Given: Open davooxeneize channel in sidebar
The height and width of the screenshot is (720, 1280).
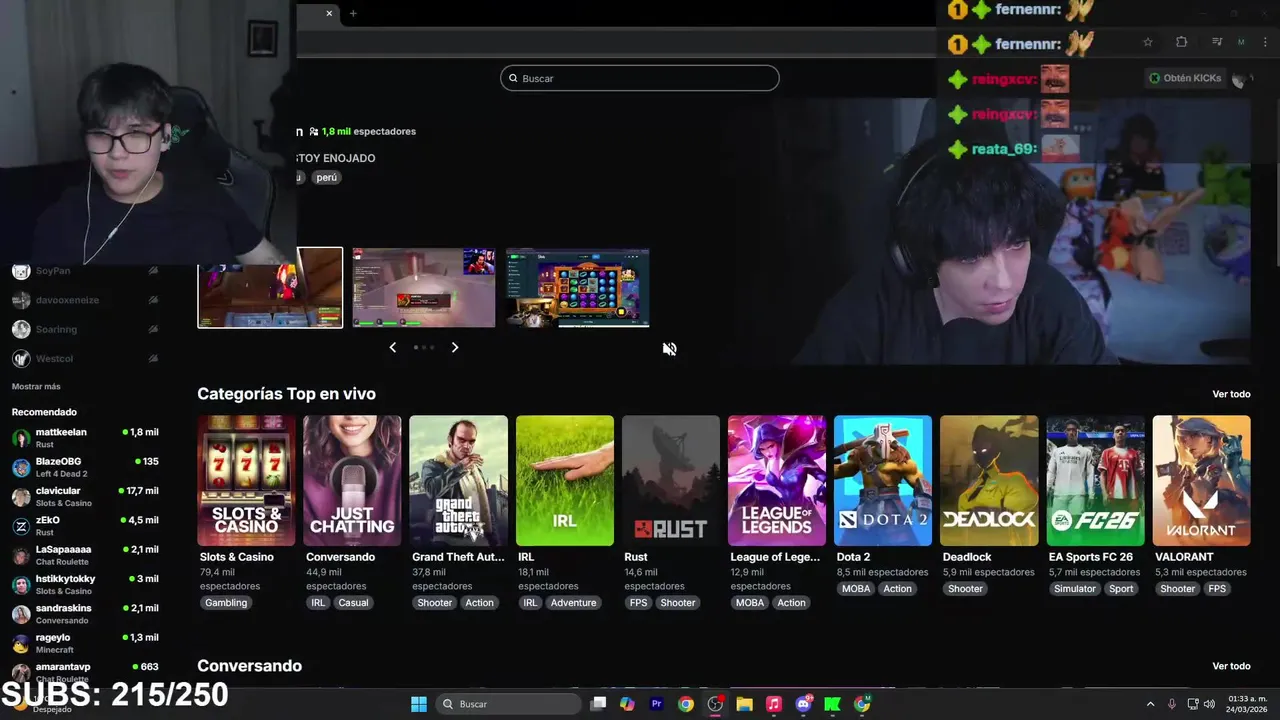Looking at the screenshot, I should (x=85, y=300).
